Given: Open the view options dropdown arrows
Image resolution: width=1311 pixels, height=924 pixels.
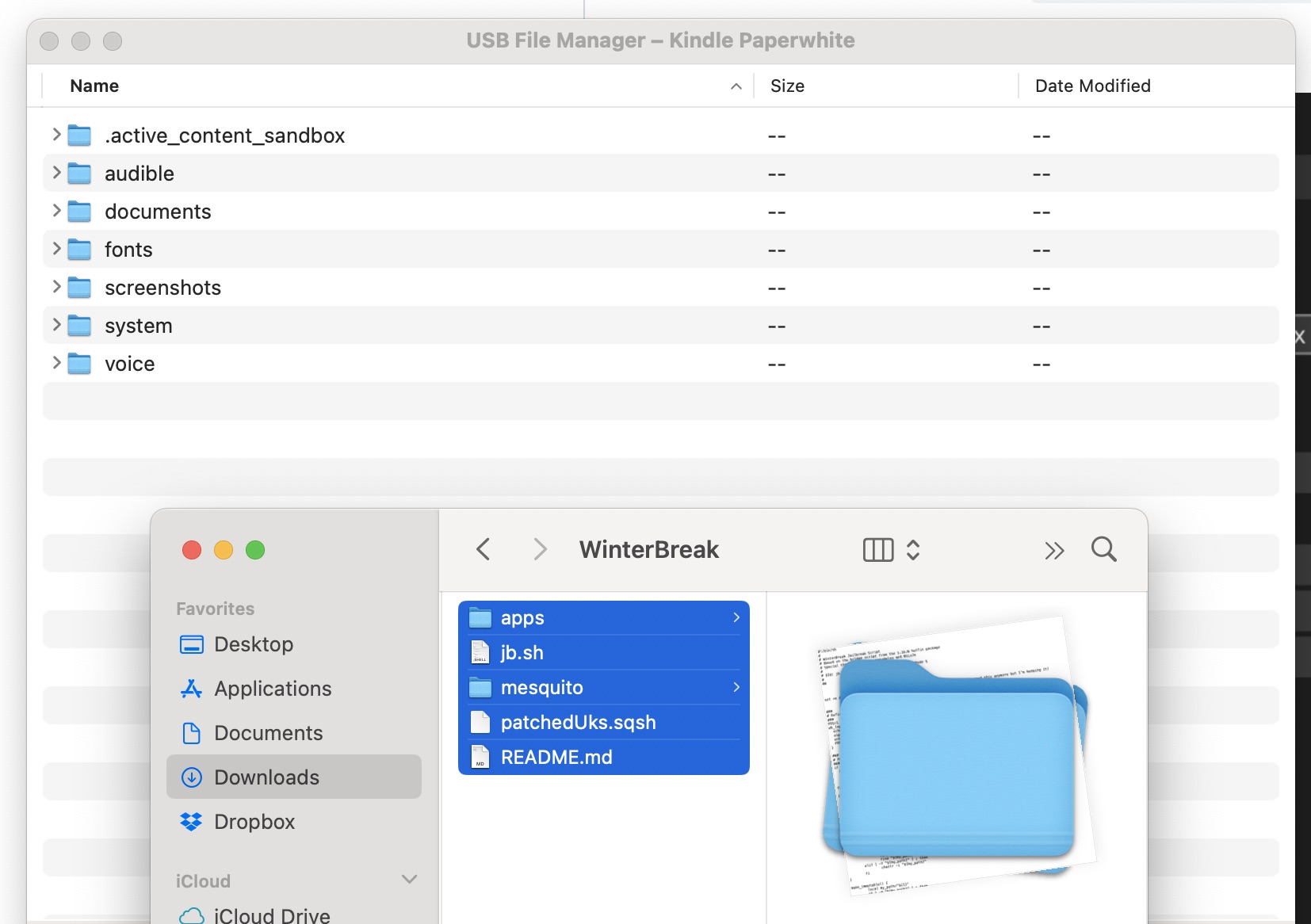Looking at the screenshot, I should tap(913, 550).
